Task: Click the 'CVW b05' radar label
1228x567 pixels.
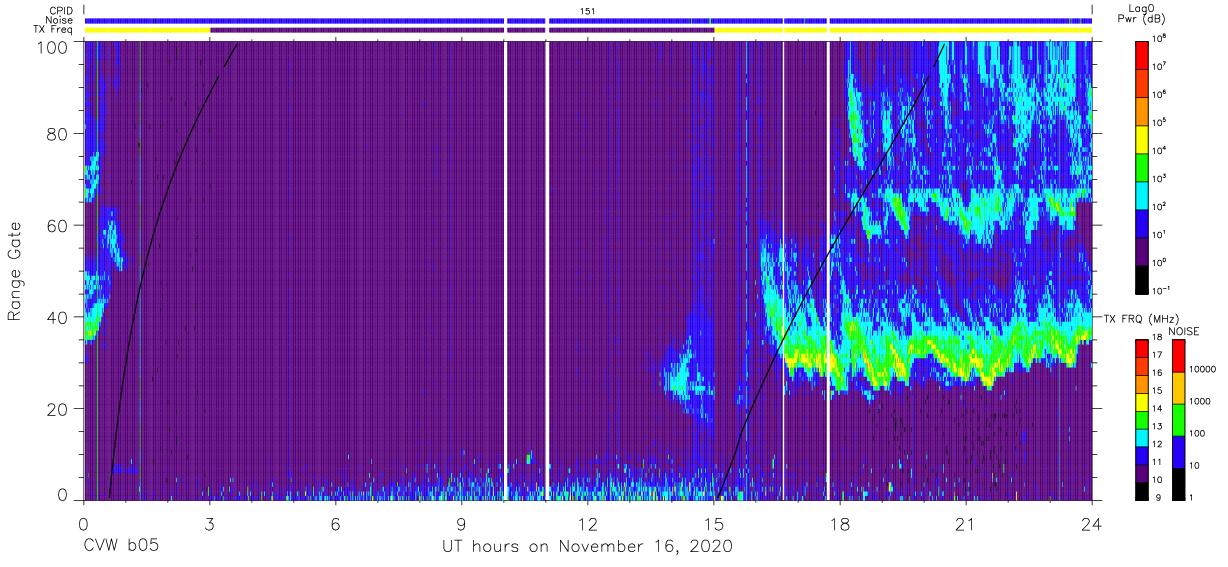Action: (121, 547)
